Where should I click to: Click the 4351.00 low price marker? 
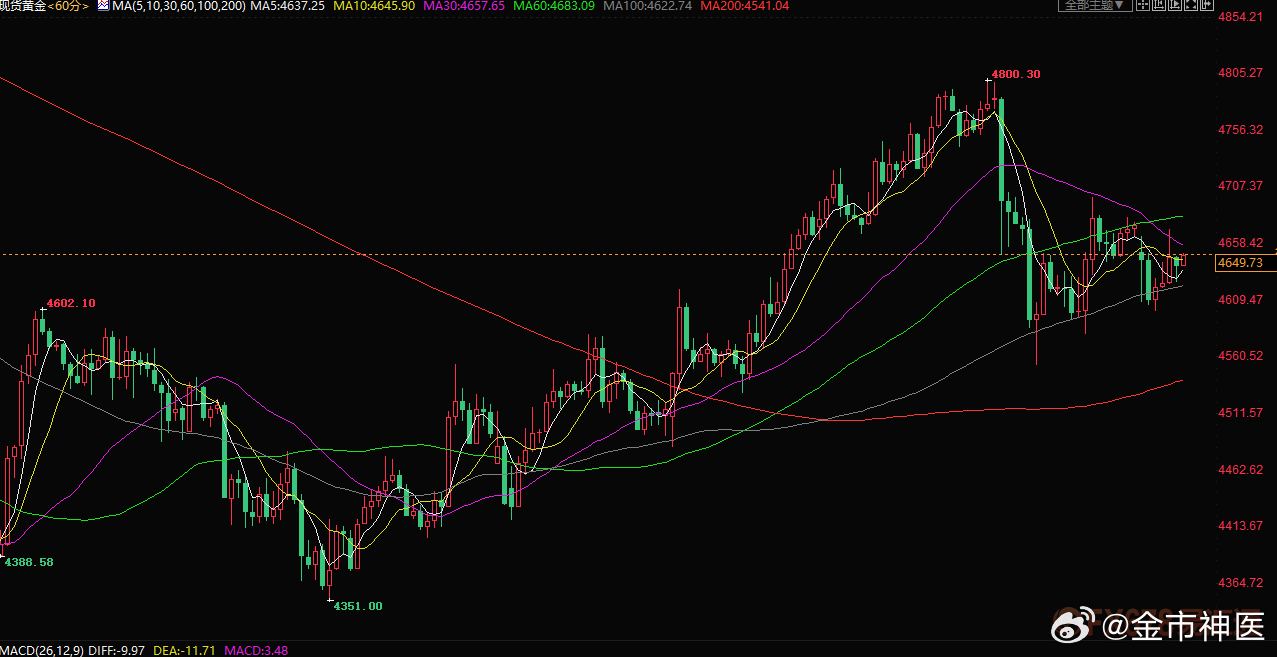click(357, 606)
